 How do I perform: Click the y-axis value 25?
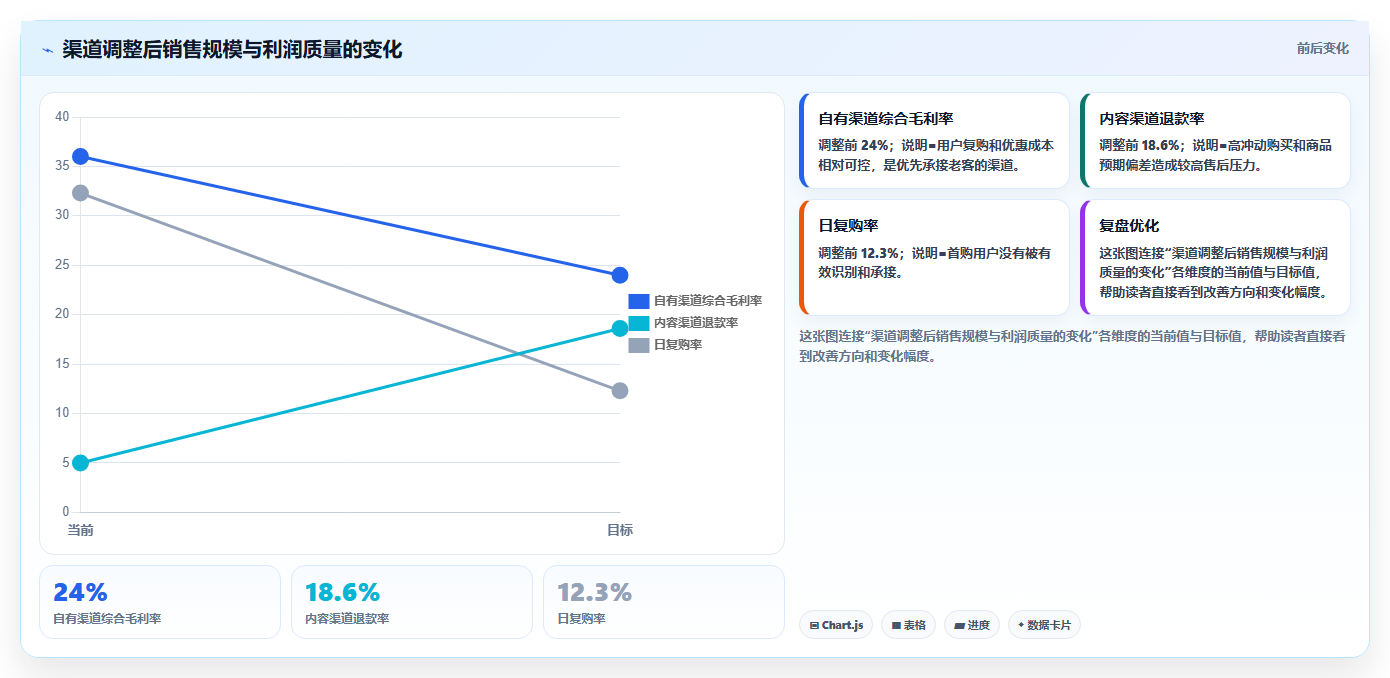coord(62,265)
